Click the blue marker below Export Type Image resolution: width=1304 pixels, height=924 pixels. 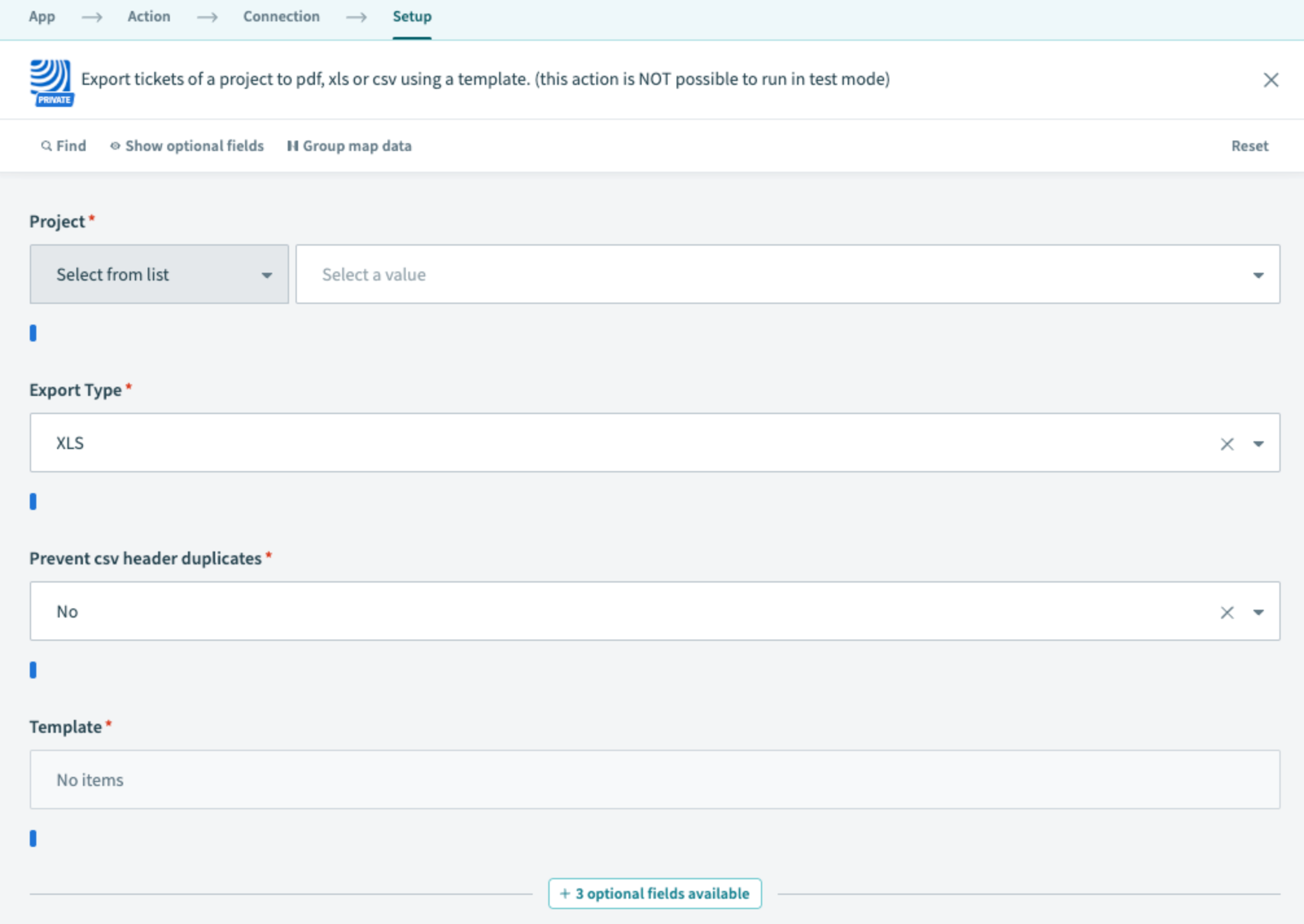tap(33, 502)
